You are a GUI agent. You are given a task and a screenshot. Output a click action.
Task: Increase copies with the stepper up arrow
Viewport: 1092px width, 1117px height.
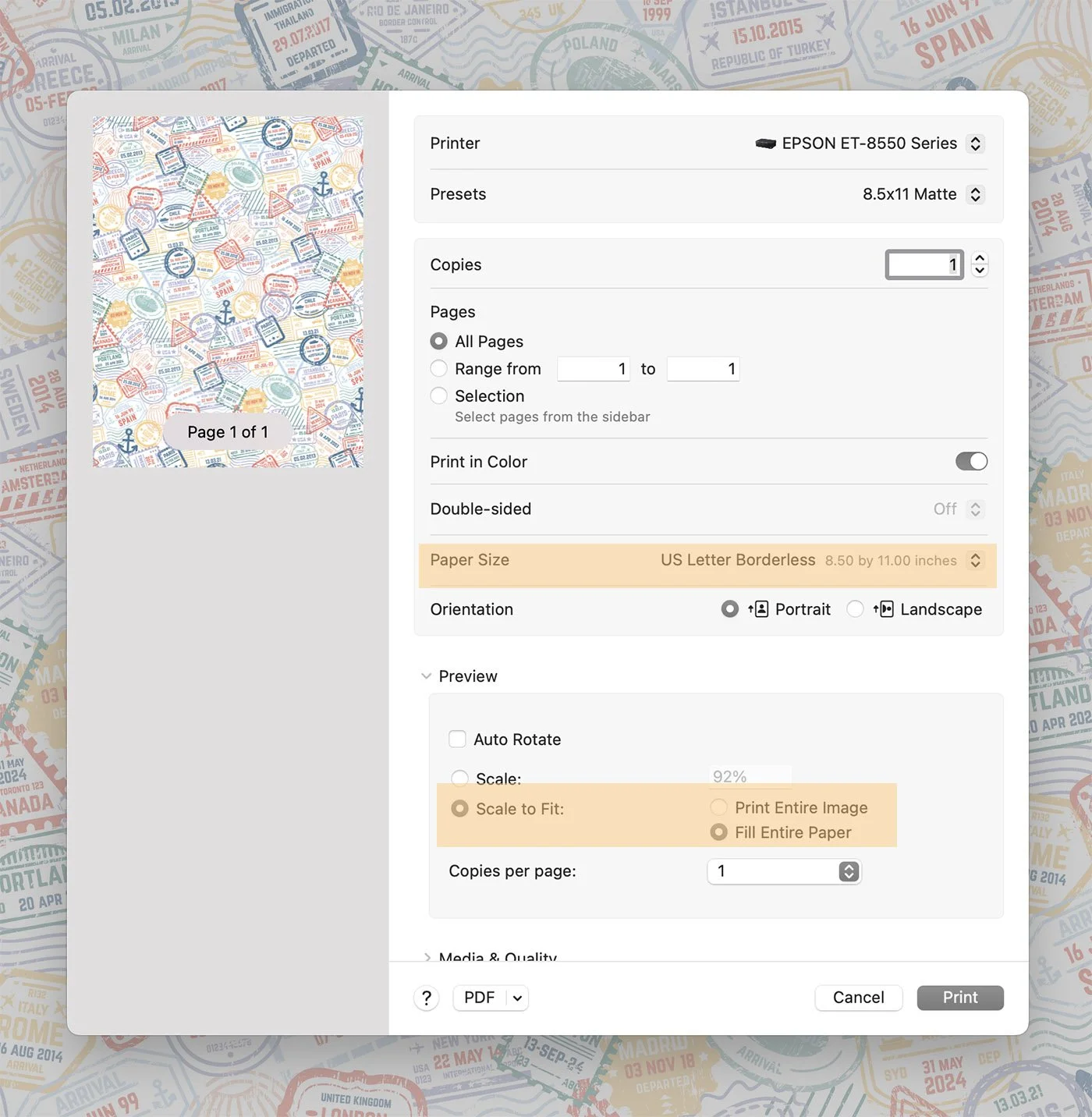(980, 258)
